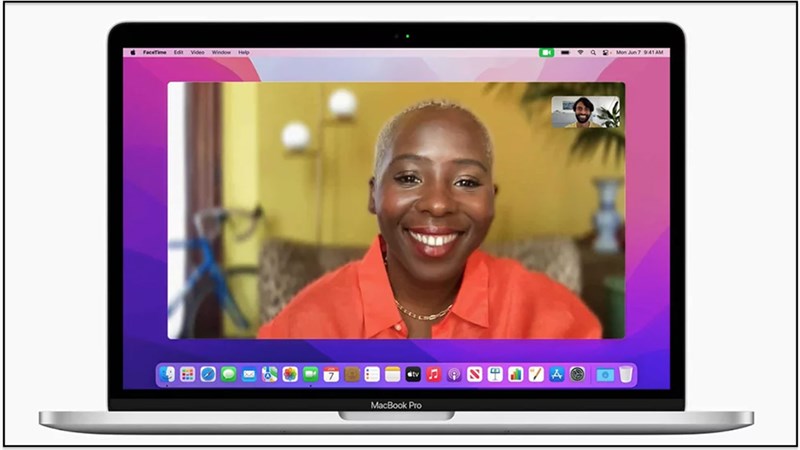The height and width of the screenshot is (450, 800).
Task: Open the Trash in the dock
Action: click(x=626, y=374)
